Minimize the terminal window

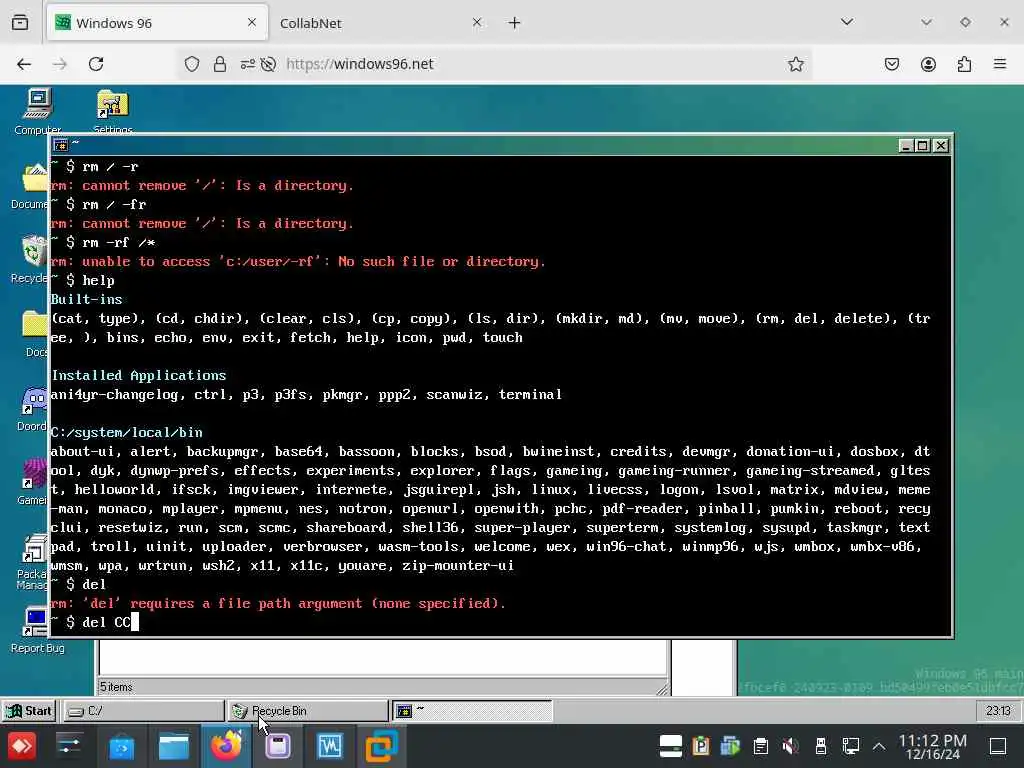905,145
